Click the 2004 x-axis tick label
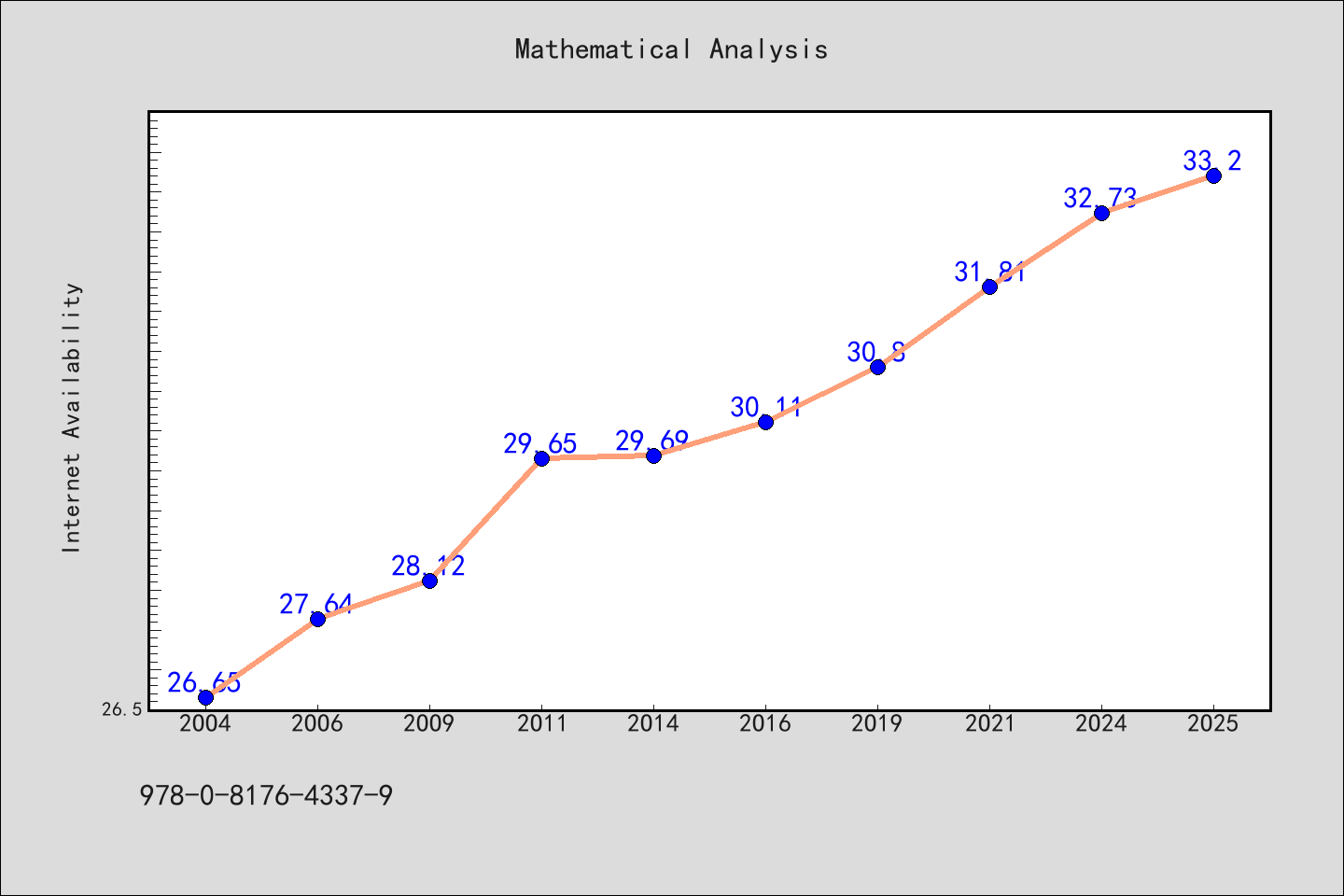 coord(205,724)
